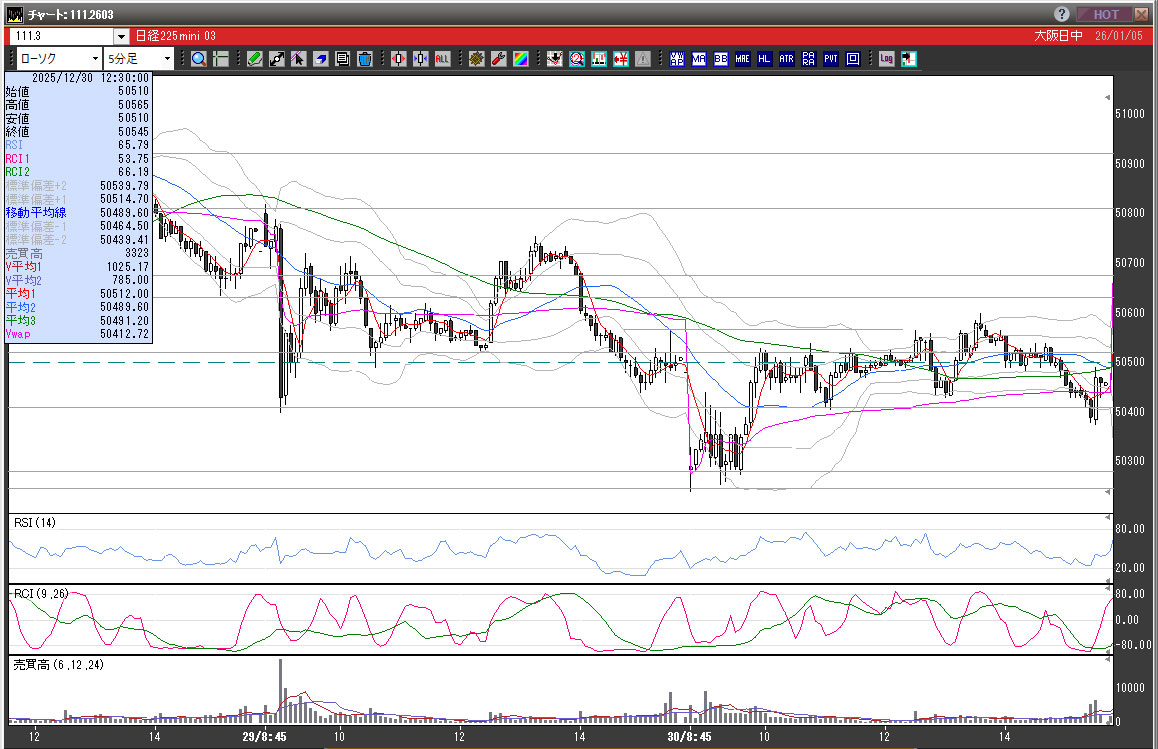Click the Log scale button

(x=886, y=59)
